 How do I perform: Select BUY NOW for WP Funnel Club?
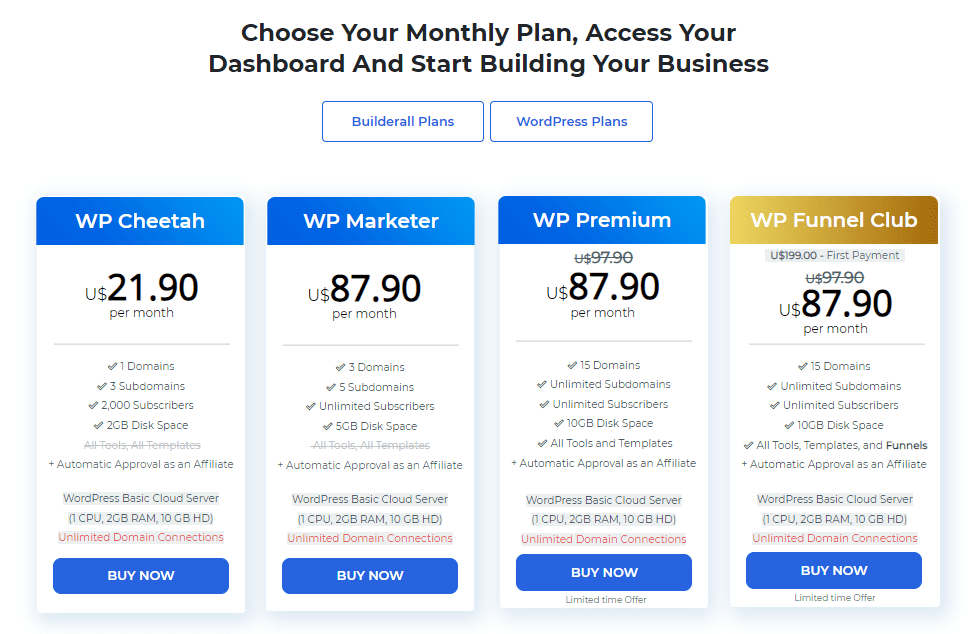(x=833, y=570)
